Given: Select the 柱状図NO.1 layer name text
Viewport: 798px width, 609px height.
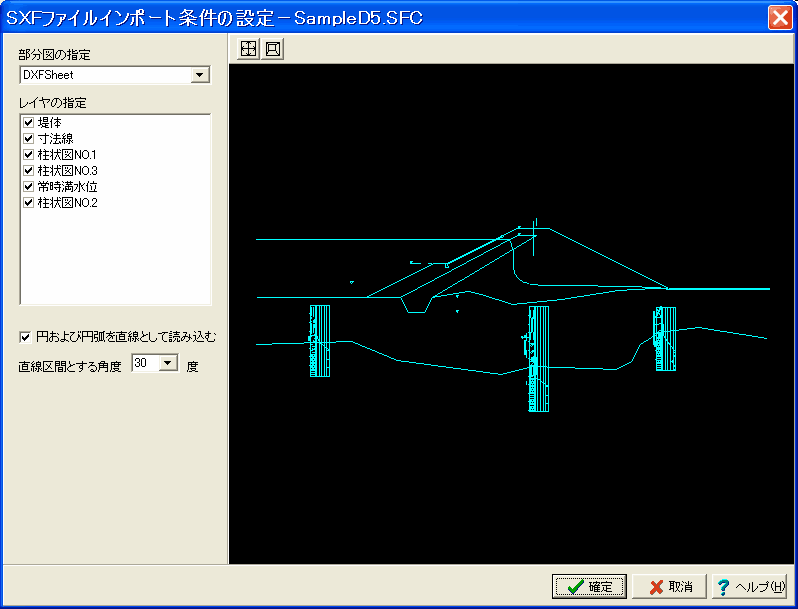Looking at the screenshot, I should point(67,155).
